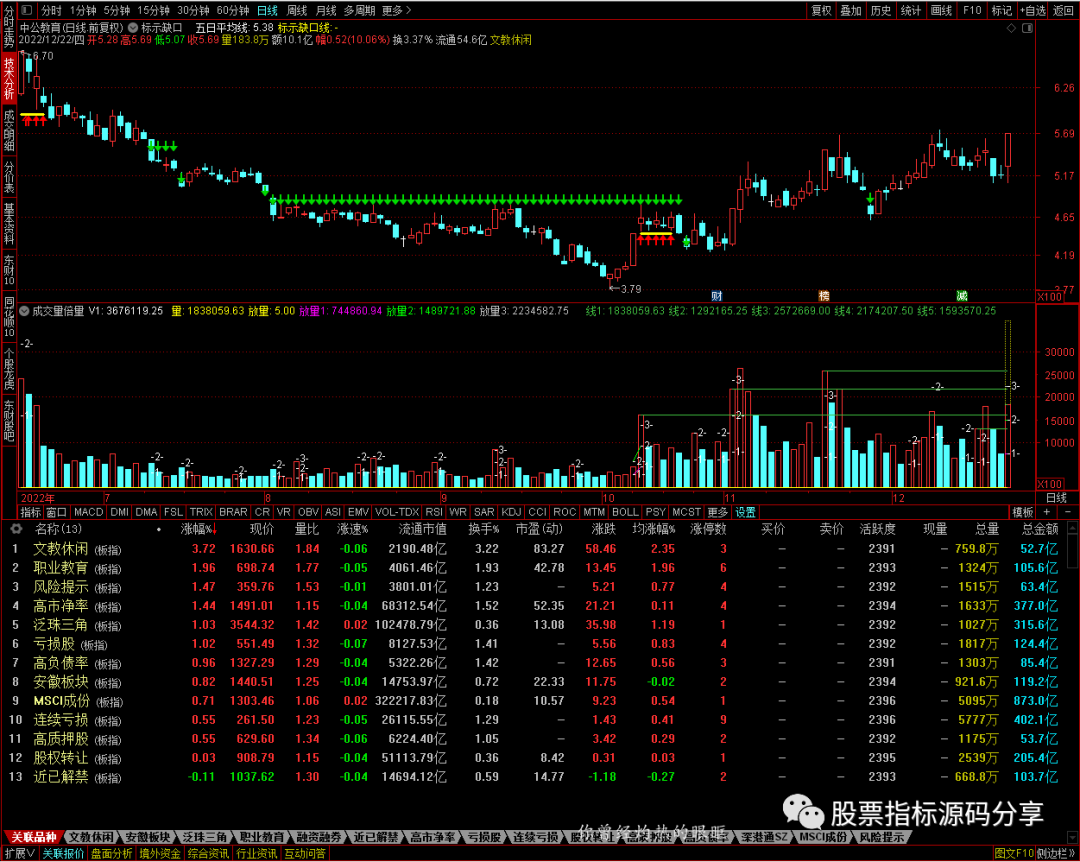
Task: Switch to the 分时 period tab
Action: (x=52, y=10)
